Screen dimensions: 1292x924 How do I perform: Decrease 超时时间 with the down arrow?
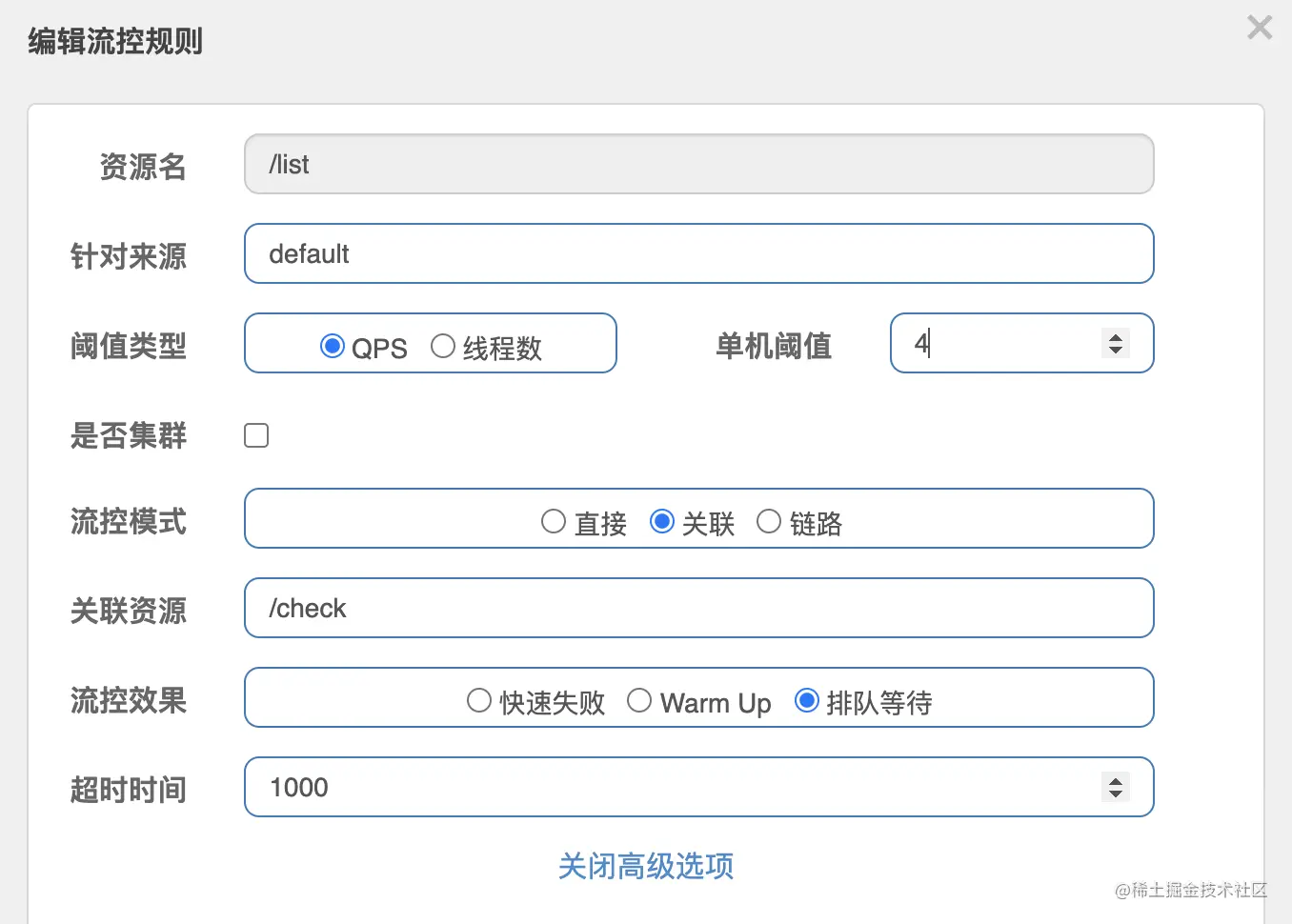(1116, 793)
